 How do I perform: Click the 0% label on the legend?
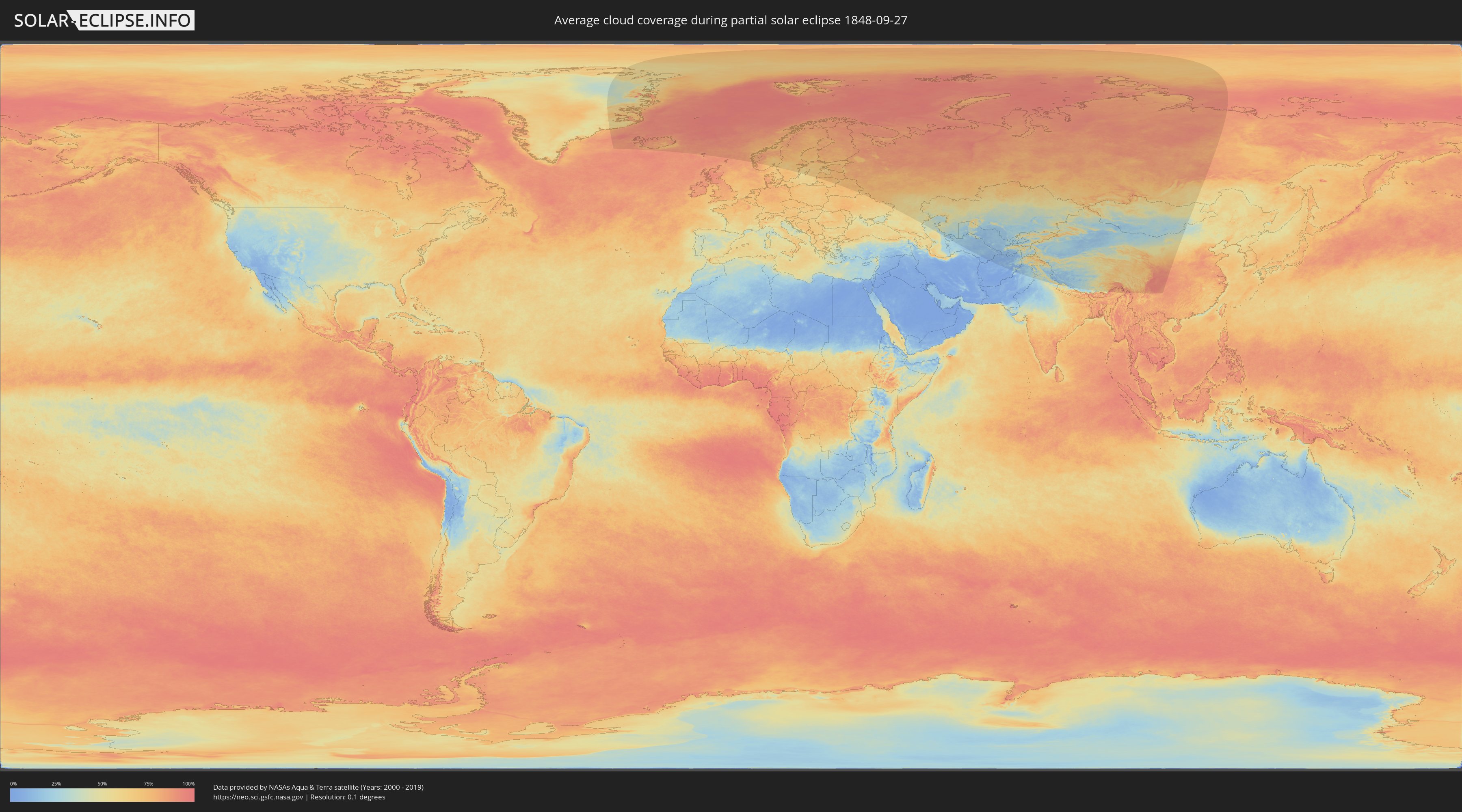pos(13,784)
